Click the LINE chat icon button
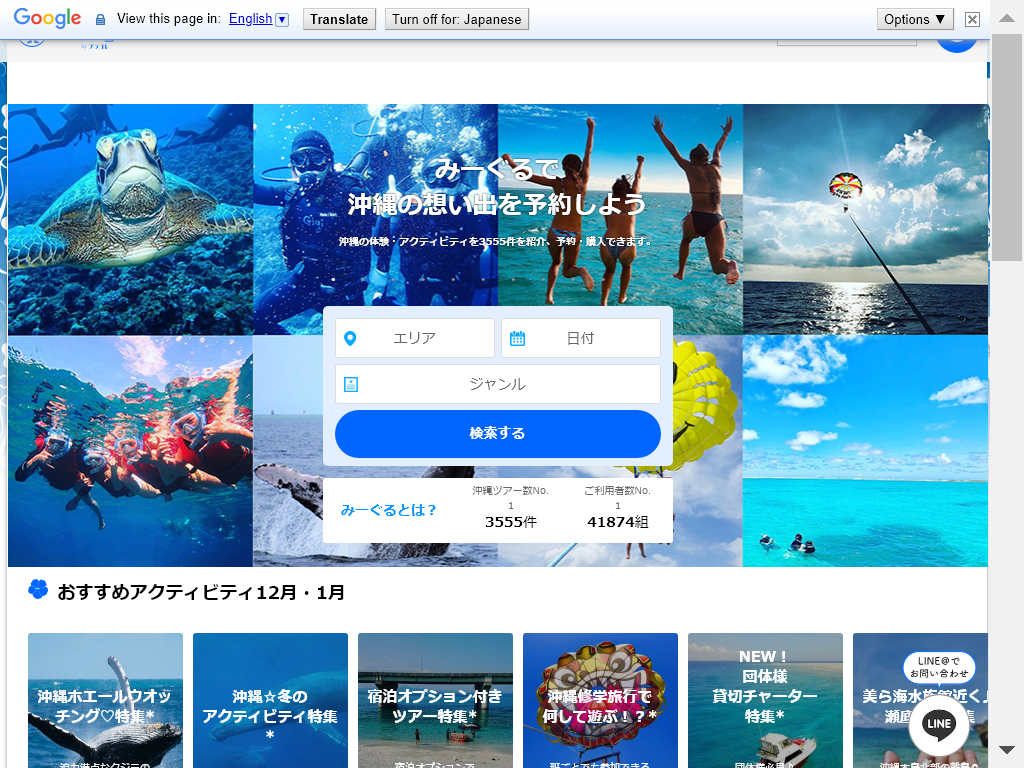The image size is (1024, 768). tap(939, 724)
